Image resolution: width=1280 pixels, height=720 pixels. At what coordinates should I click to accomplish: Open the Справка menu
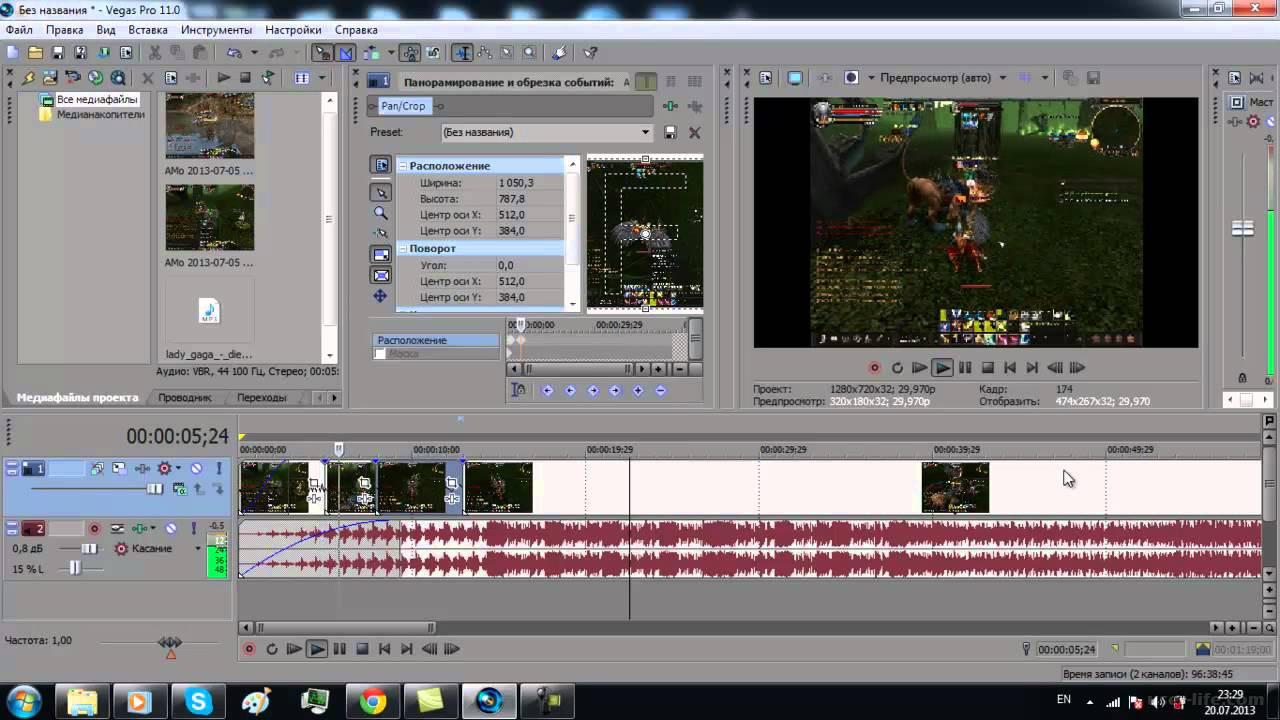[356, 30]
